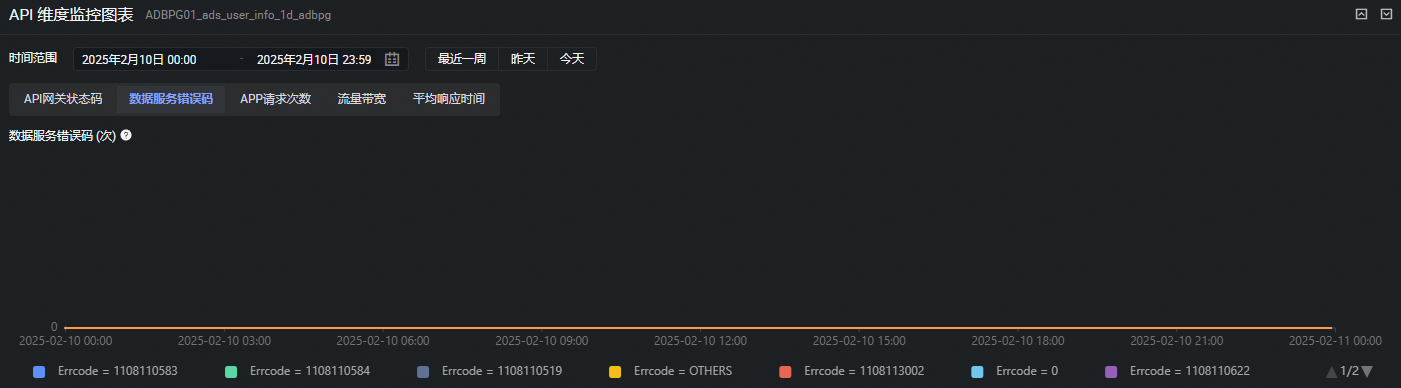Image resolution: width=1401 pixels, height=388 pixels.
Task: Select 今天 time range
Action: point(572,59)
